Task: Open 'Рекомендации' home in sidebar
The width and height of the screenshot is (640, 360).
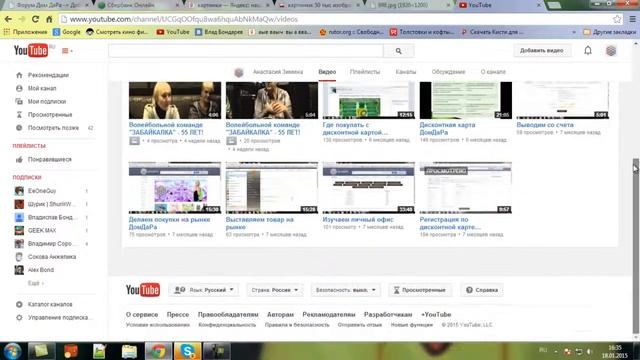Action: click(x=48, y=75)
